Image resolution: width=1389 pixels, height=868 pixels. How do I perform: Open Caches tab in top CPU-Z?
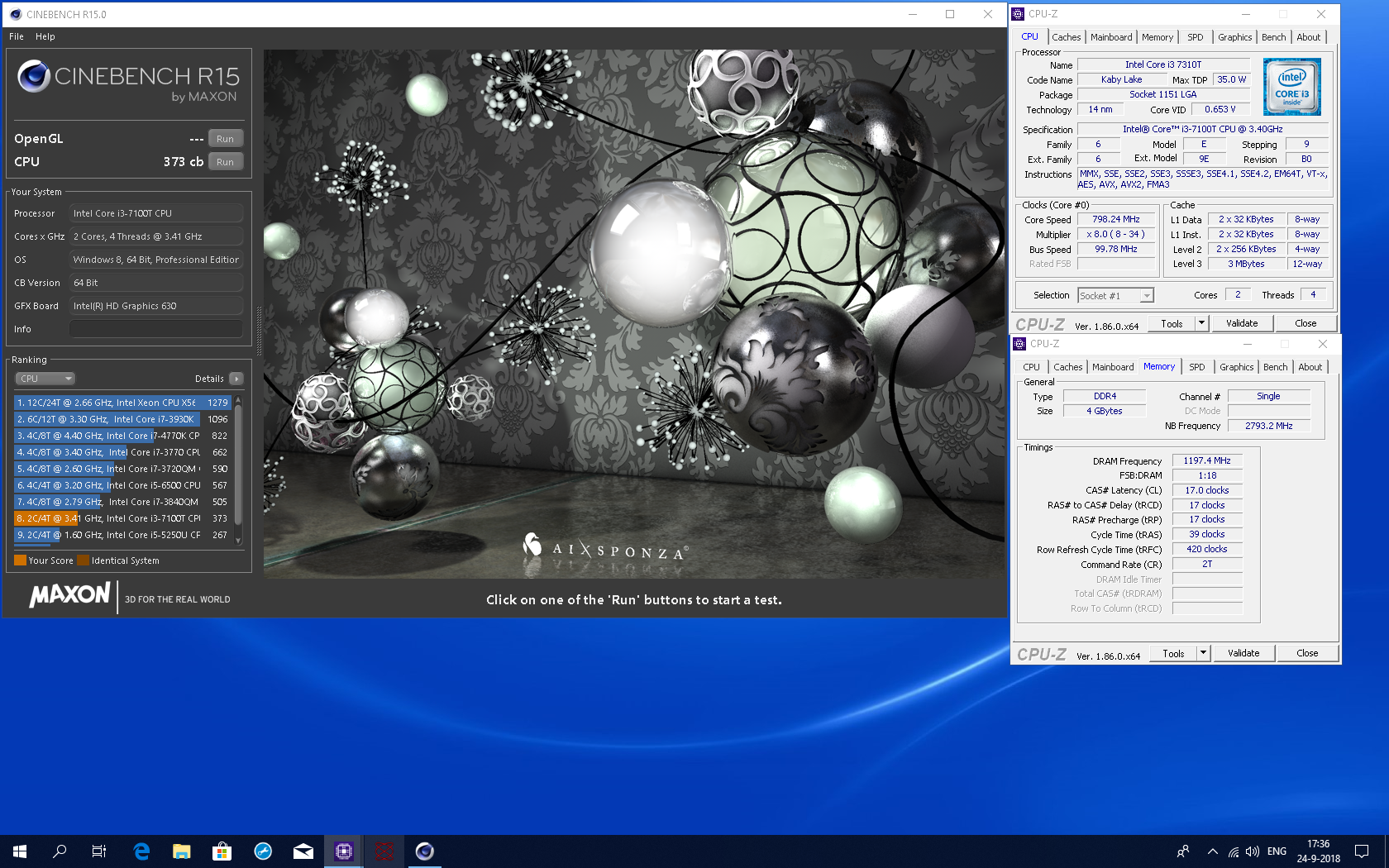(x=1066, y=37)
